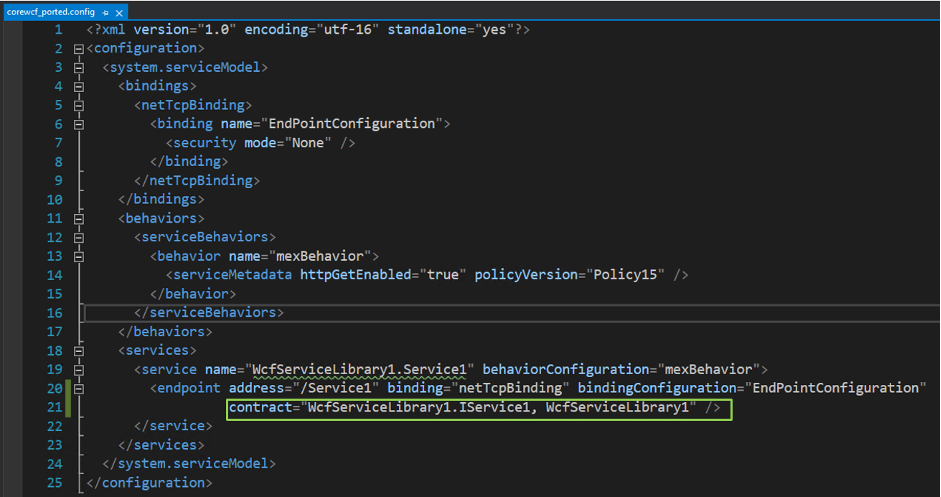Collapse the binding EndPointConfiguration element
Screen dimensions: 941x497
tap(79, 124)
